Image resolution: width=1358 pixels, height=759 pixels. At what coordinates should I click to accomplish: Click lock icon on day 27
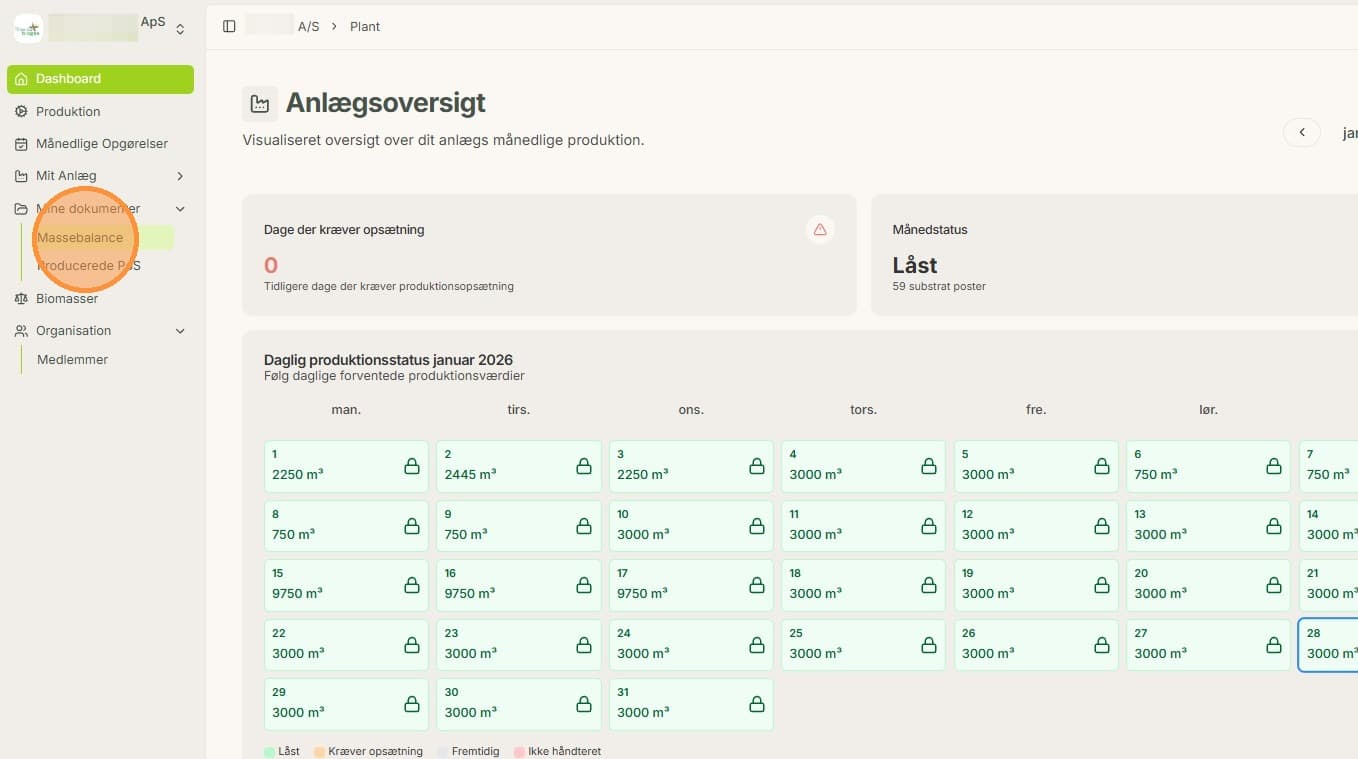1274,645
